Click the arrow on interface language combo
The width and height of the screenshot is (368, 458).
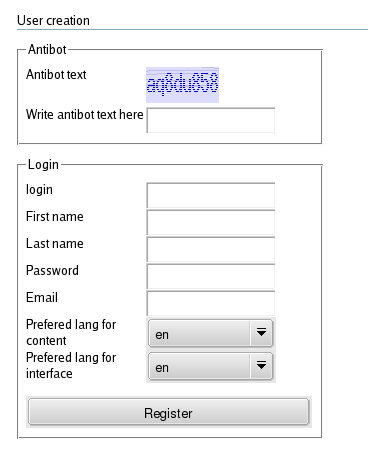pyautogui.click(x=261, y=366)
